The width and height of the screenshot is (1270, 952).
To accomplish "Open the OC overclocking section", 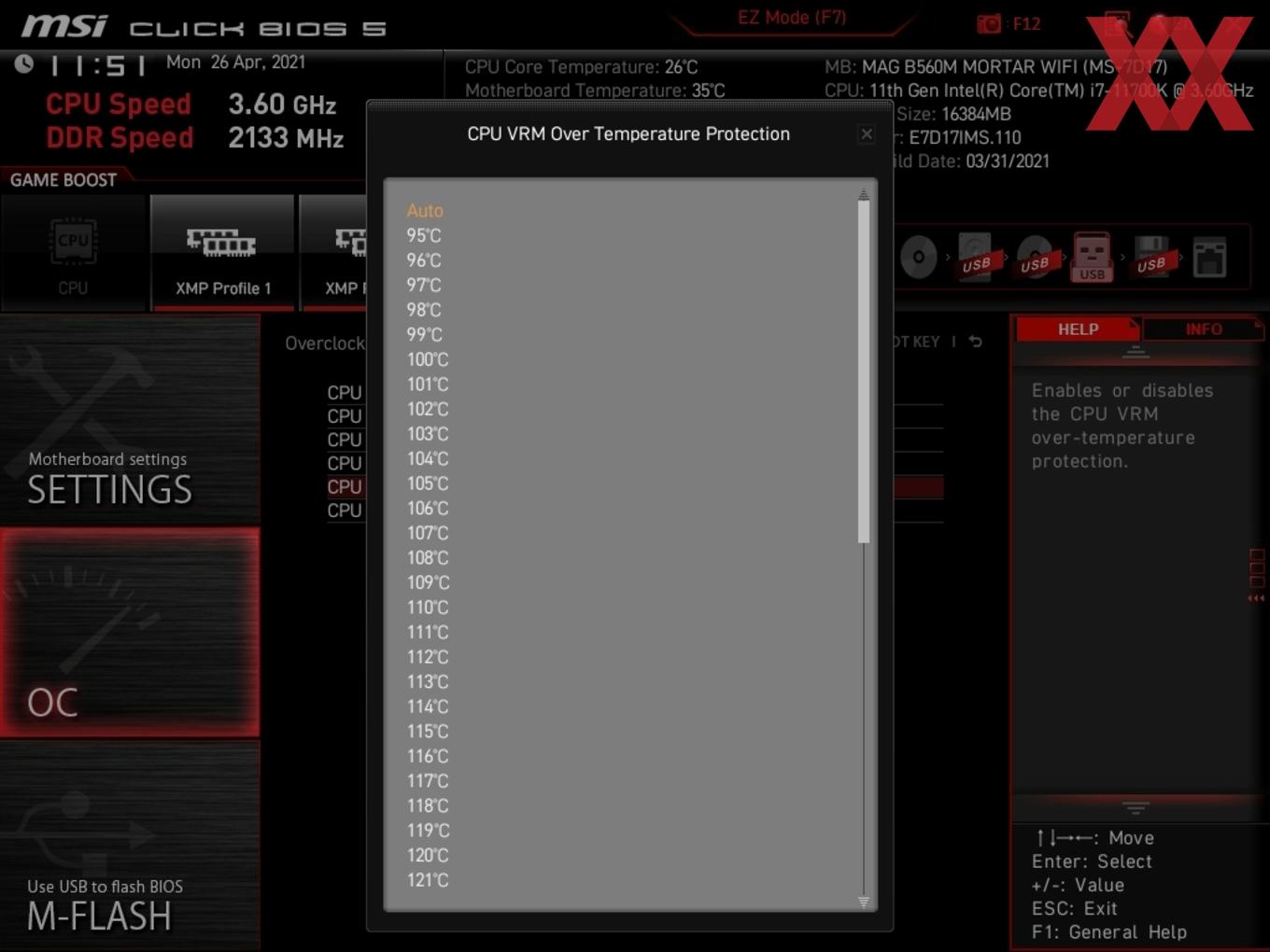I will tap(130, 633).
